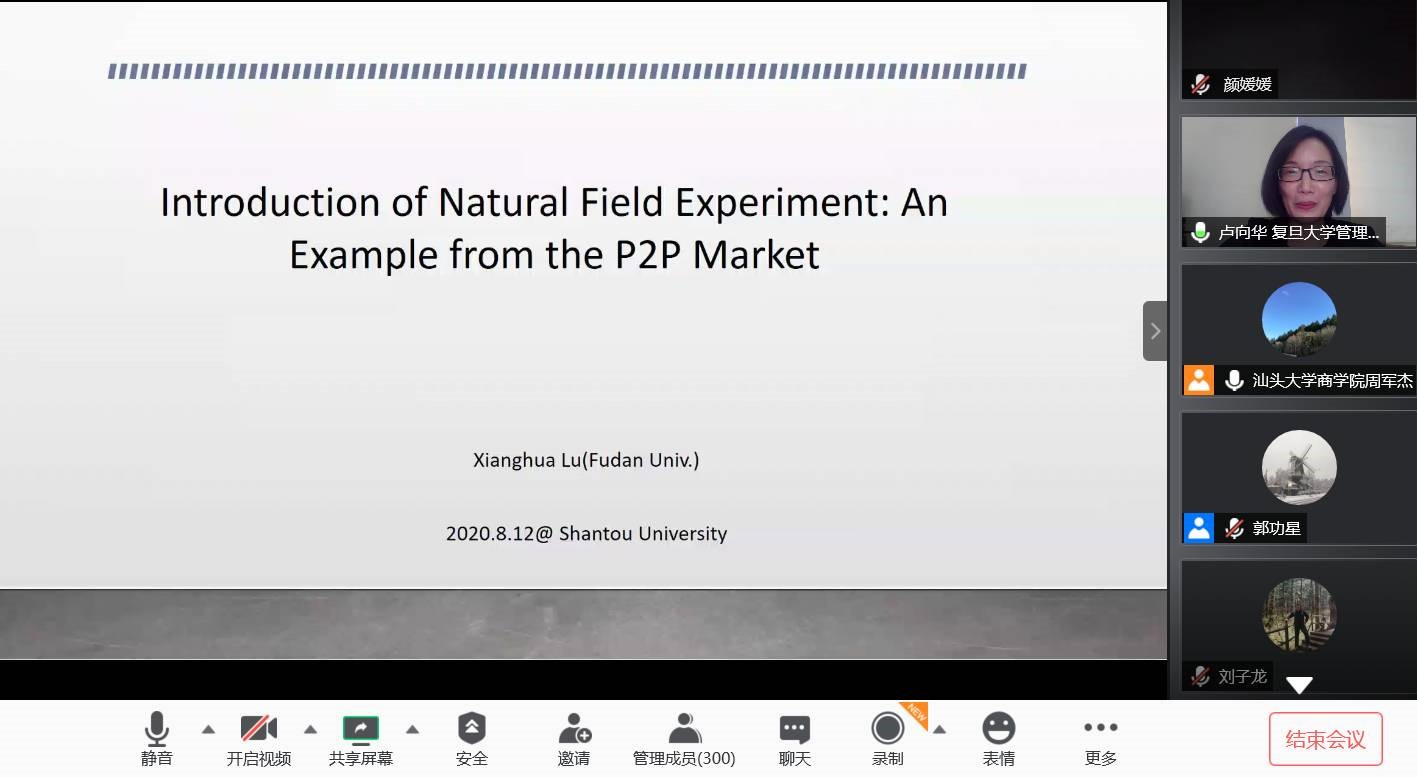1417x777 pixels.
Task: Expand video options arrow beside 开启视频
Action: (x=310, y=729)
